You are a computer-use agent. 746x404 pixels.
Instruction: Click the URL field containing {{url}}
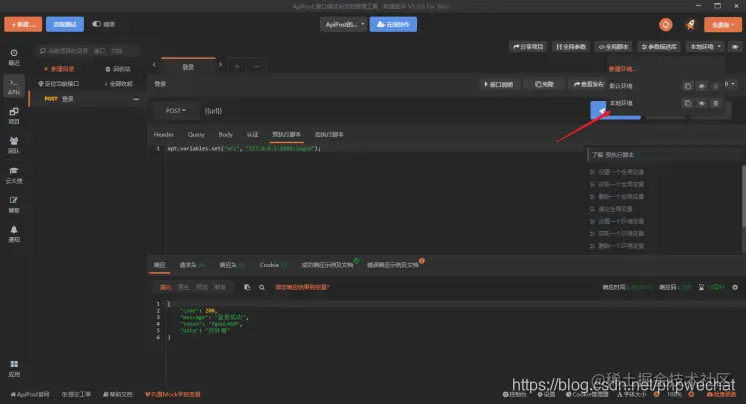tap(394, 110)
